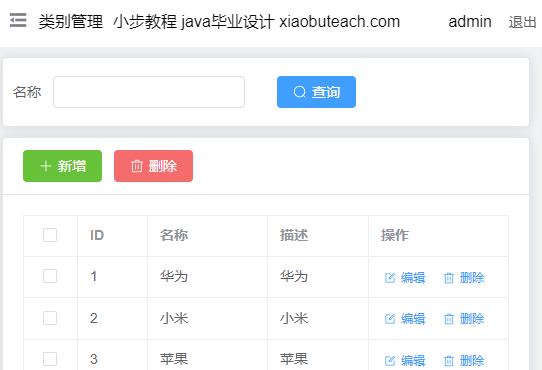This screenshot has width=542, height=370.
Task: Edit the 华为 row via 编辑
Action: tap(405, 278)
